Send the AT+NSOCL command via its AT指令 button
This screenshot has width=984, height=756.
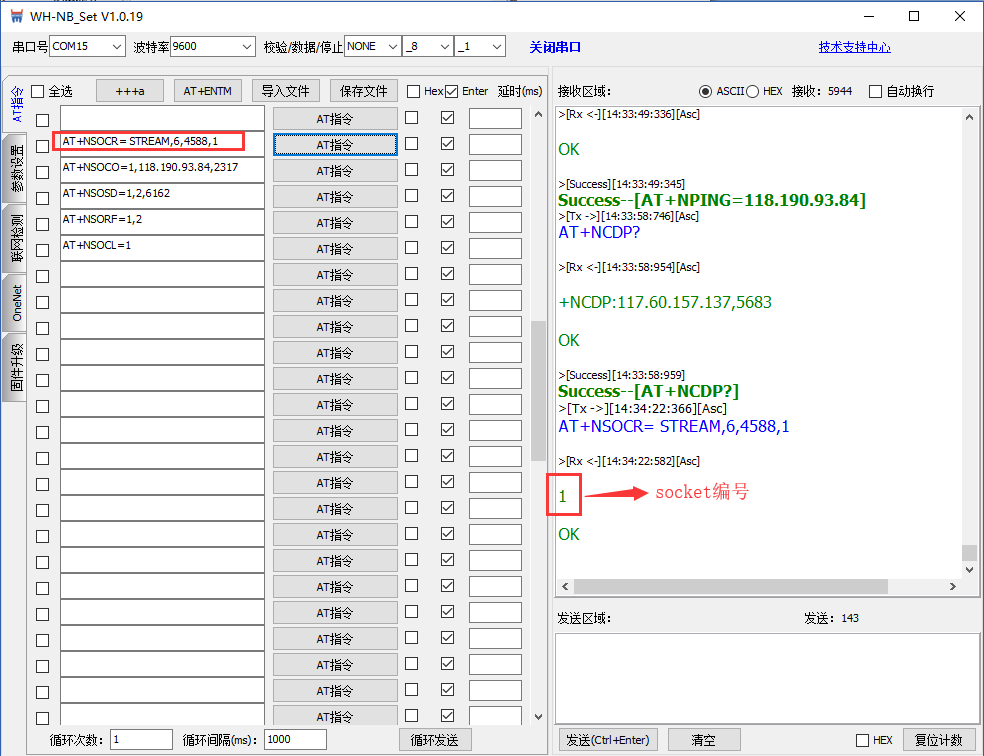[x=335, y=249]
